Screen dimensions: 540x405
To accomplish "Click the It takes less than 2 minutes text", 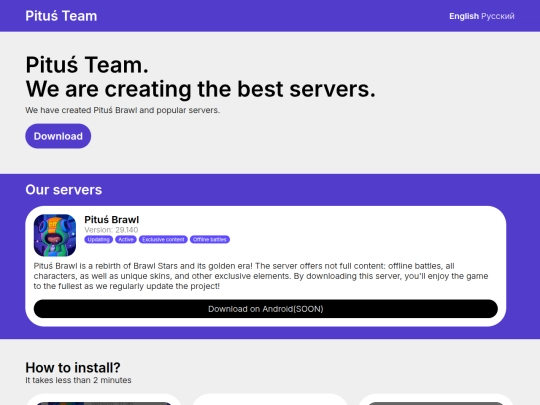I will (79, 380).
